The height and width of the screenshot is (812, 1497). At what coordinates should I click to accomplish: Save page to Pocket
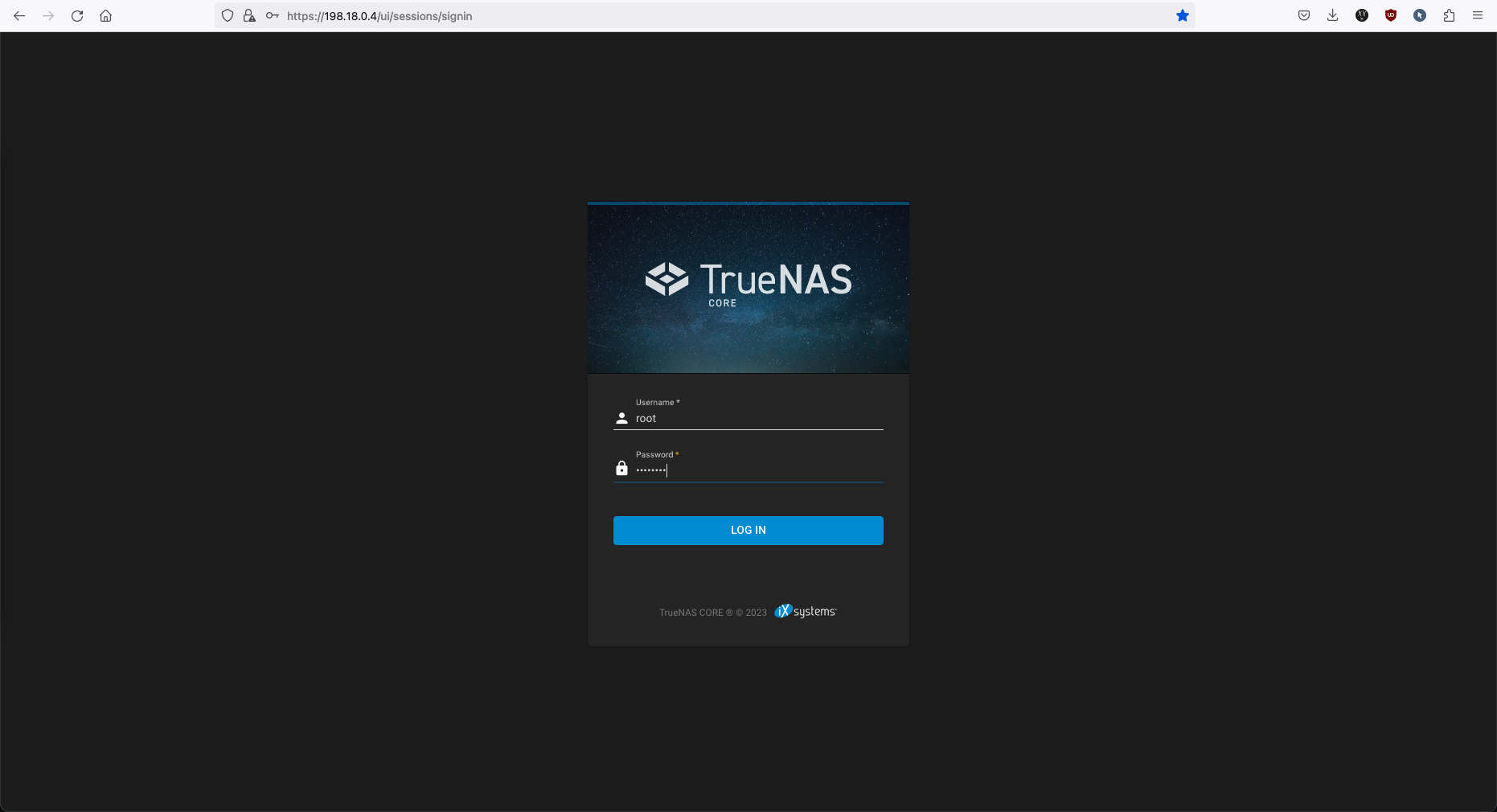1304,16
